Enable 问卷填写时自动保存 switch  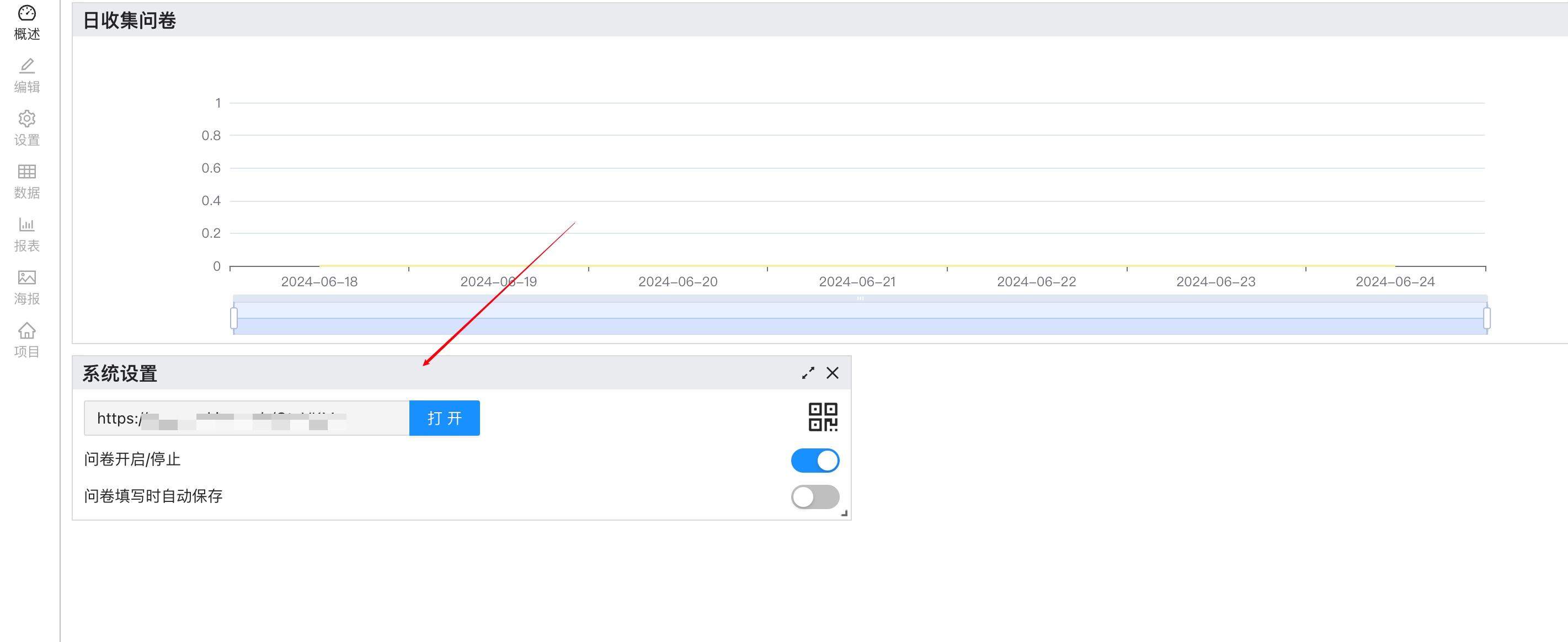[815, 497]
